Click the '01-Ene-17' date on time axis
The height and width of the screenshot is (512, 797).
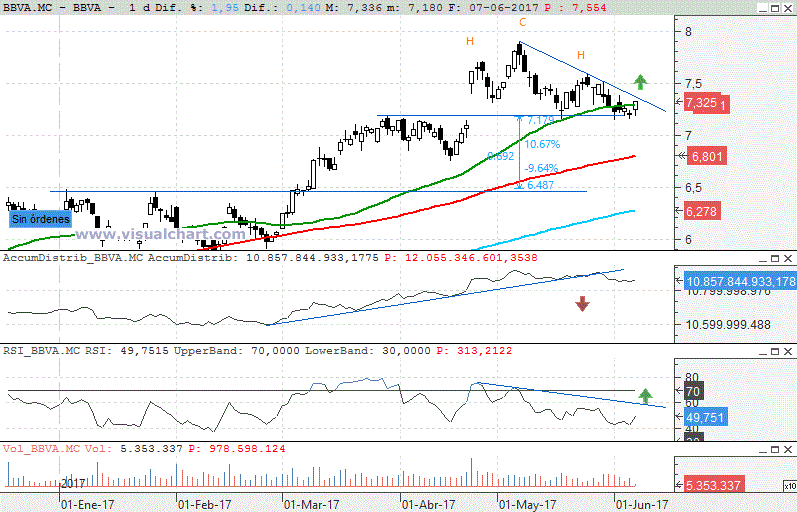[x=87, y=505]
